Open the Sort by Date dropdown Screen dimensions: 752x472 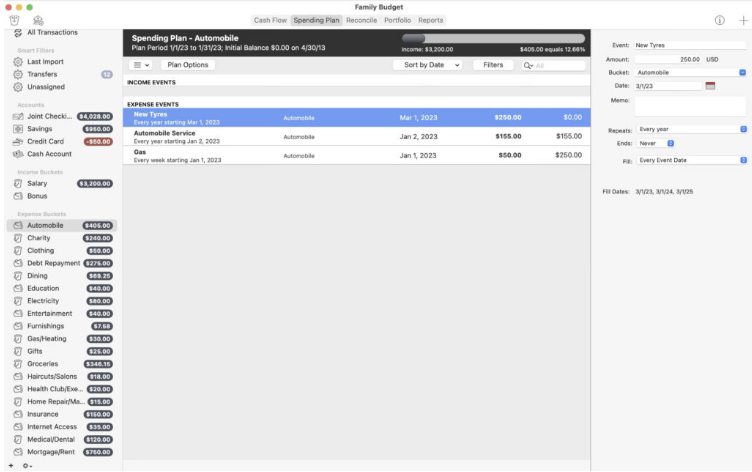click(427, 65)
